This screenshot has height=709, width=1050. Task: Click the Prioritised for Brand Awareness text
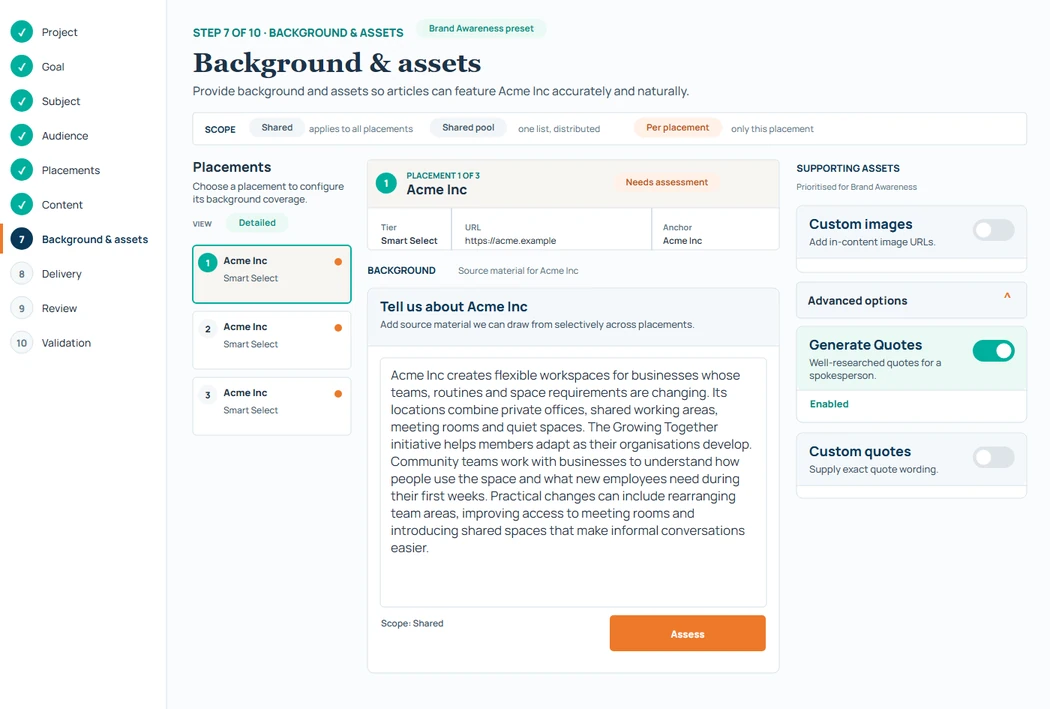[x=856, y=187]
